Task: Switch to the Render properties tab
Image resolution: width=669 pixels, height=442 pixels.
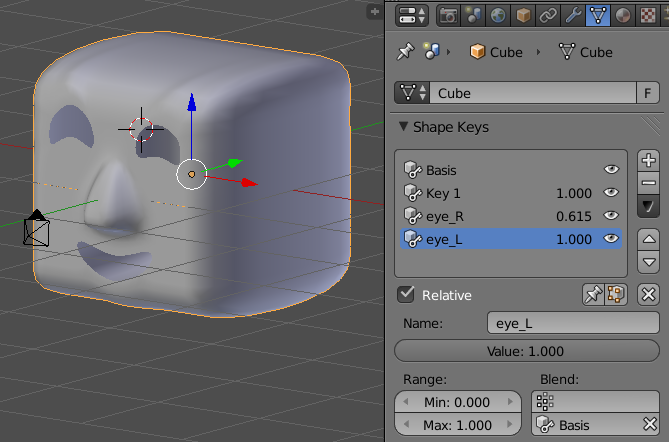Action: (x=448, y=15)
